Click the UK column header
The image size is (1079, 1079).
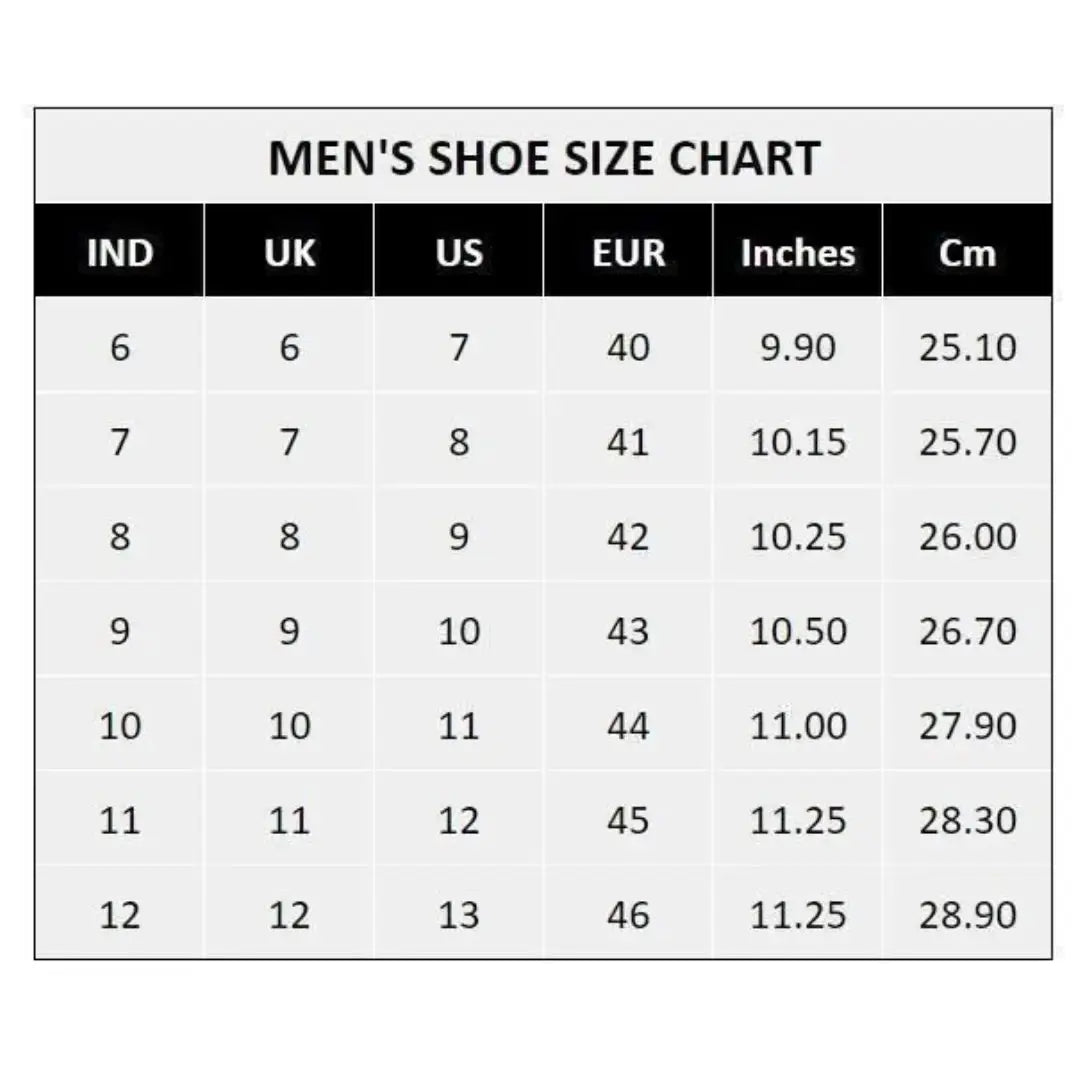pyautogui.click(x=289, y=253)
